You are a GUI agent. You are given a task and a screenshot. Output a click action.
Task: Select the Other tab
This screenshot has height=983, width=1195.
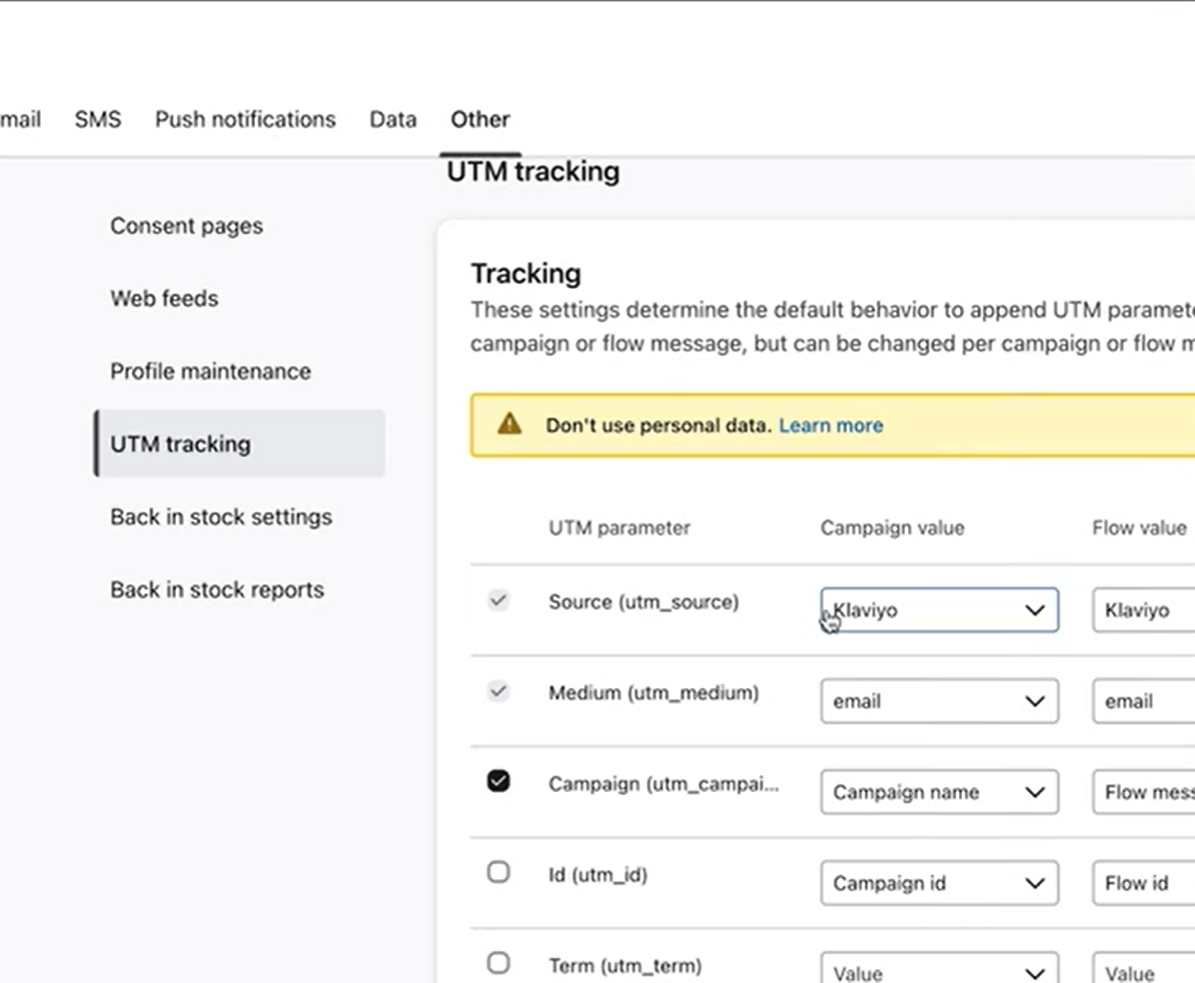pyautogui.click(x=480, y=120)
